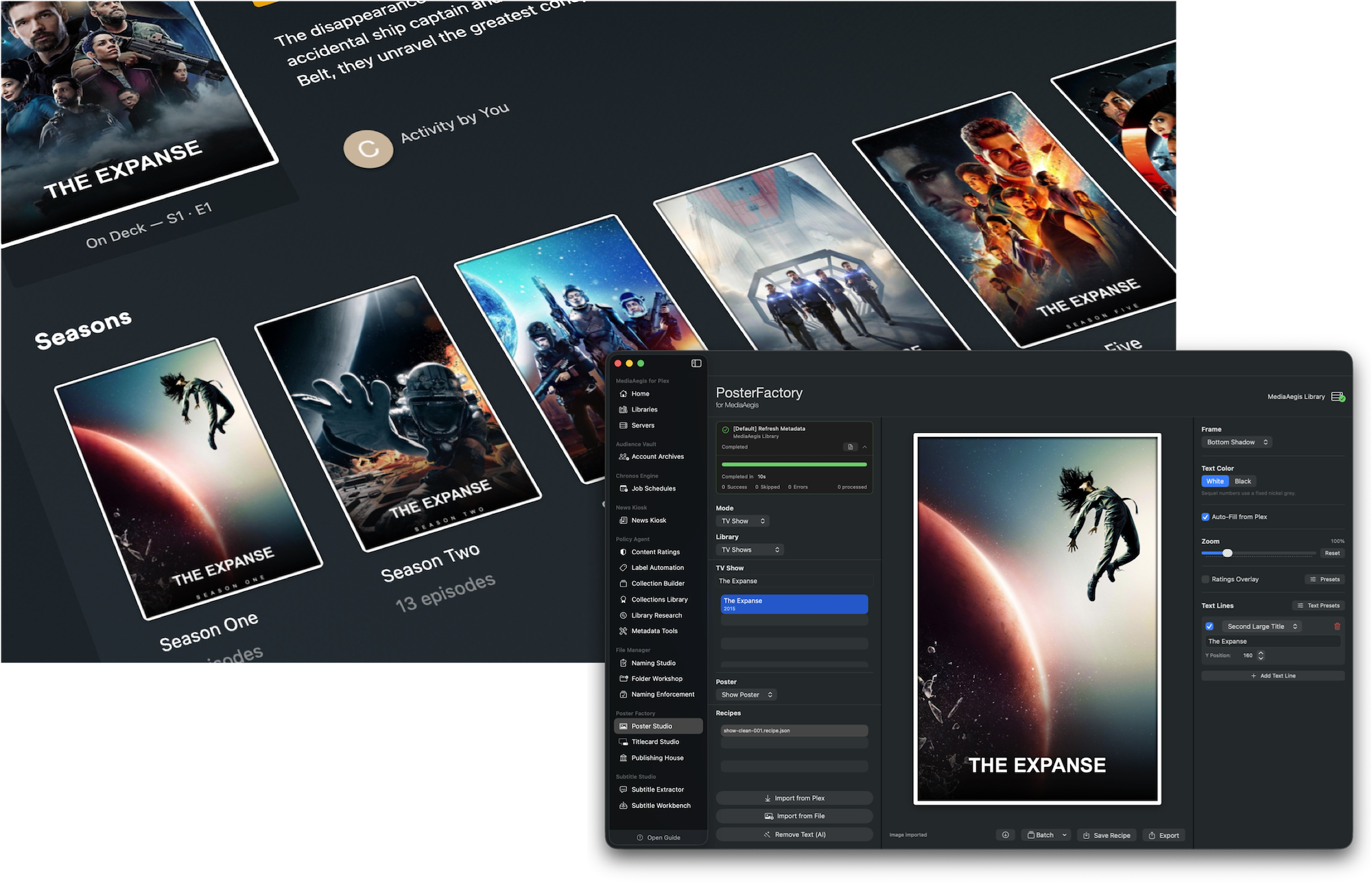The image size is (1372, 887).
Task: Click Remove Text (AI) button
Action: tap(794, 835)
